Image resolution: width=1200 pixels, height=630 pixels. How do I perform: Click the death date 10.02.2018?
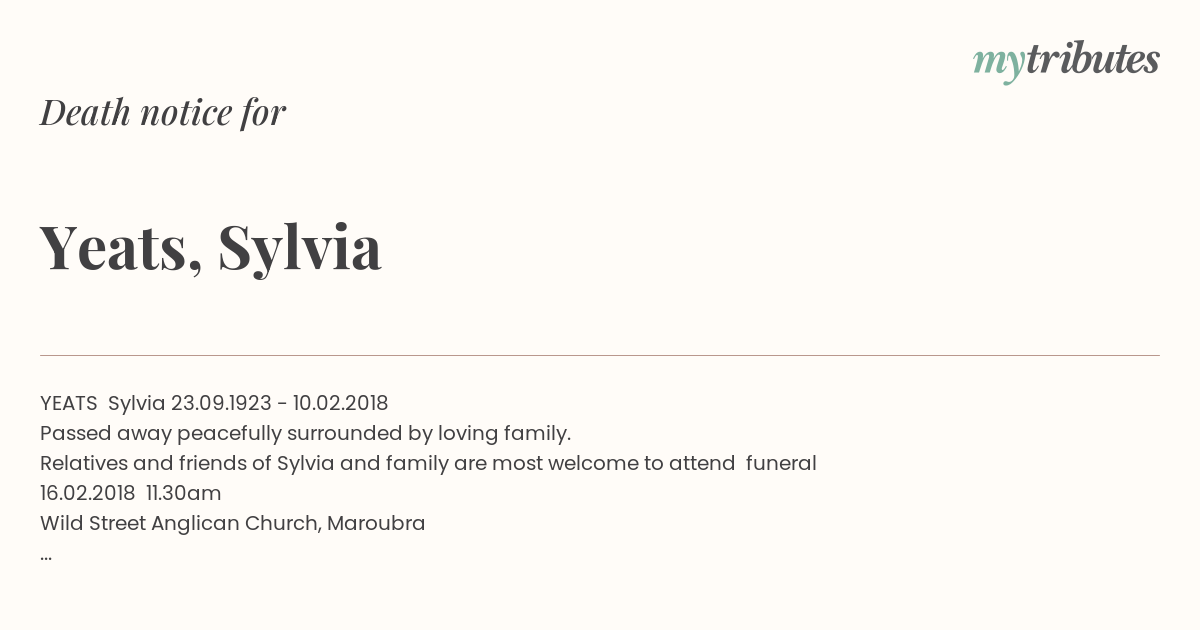pyautogui.click(x=340, y=403)
